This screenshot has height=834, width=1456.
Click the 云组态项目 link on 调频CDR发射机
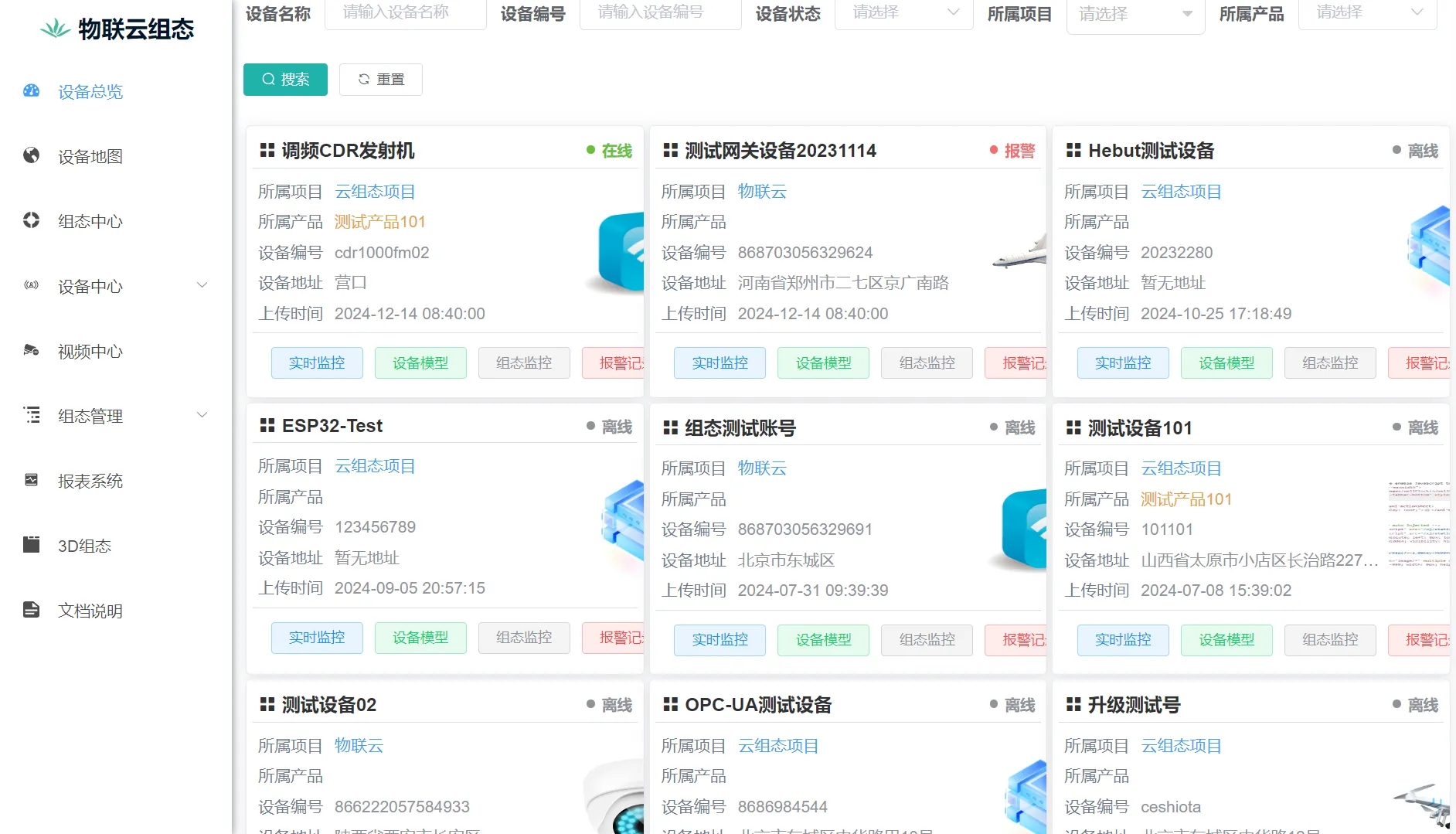(x=375, y=192)
